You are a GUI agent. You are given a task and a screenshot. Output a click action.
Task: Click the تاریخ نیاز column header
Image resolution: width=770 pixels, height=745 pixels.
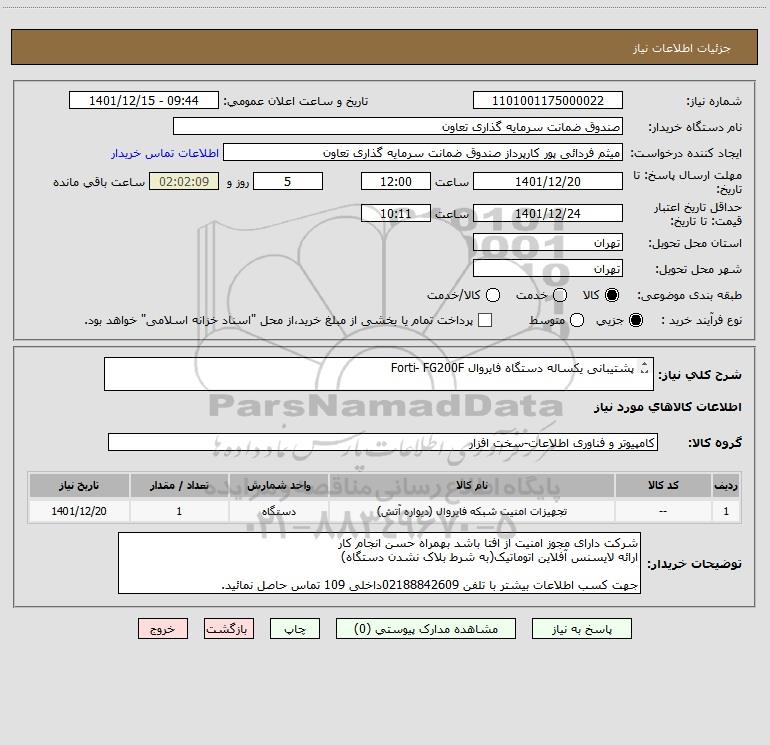[x=79, y=485]
